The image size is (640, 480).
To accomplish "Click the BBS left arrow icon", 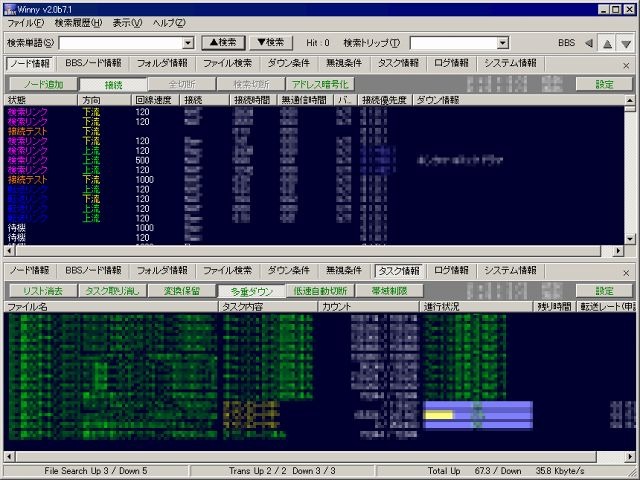I will coord(589,43).
